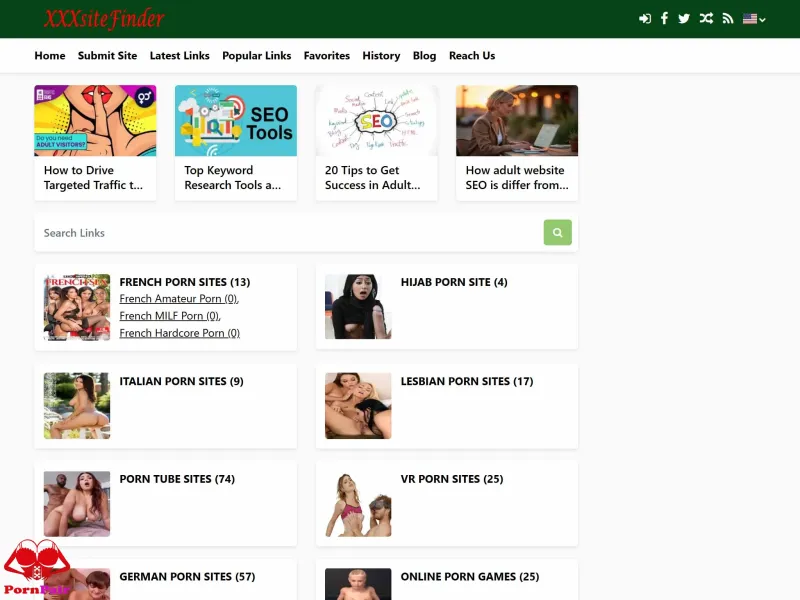Click the green magnifier search button
This screenshot has width=800, height=600.
point(558,233)
